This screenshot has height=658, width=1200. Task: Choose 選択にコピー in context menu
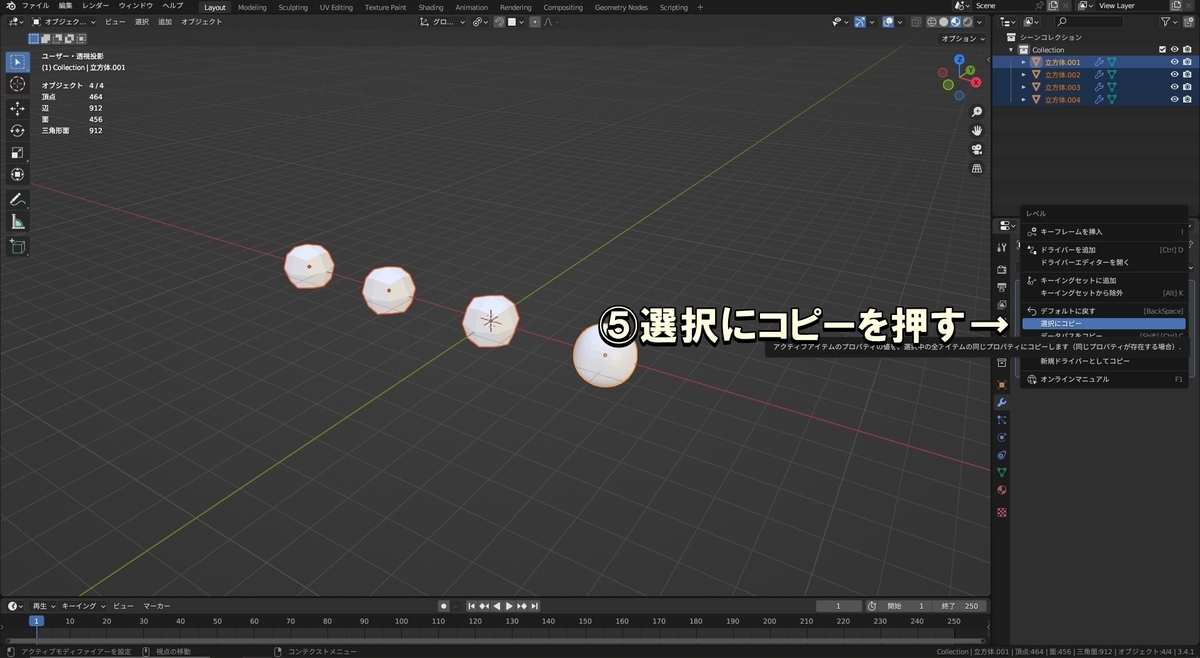point(1104,324)
